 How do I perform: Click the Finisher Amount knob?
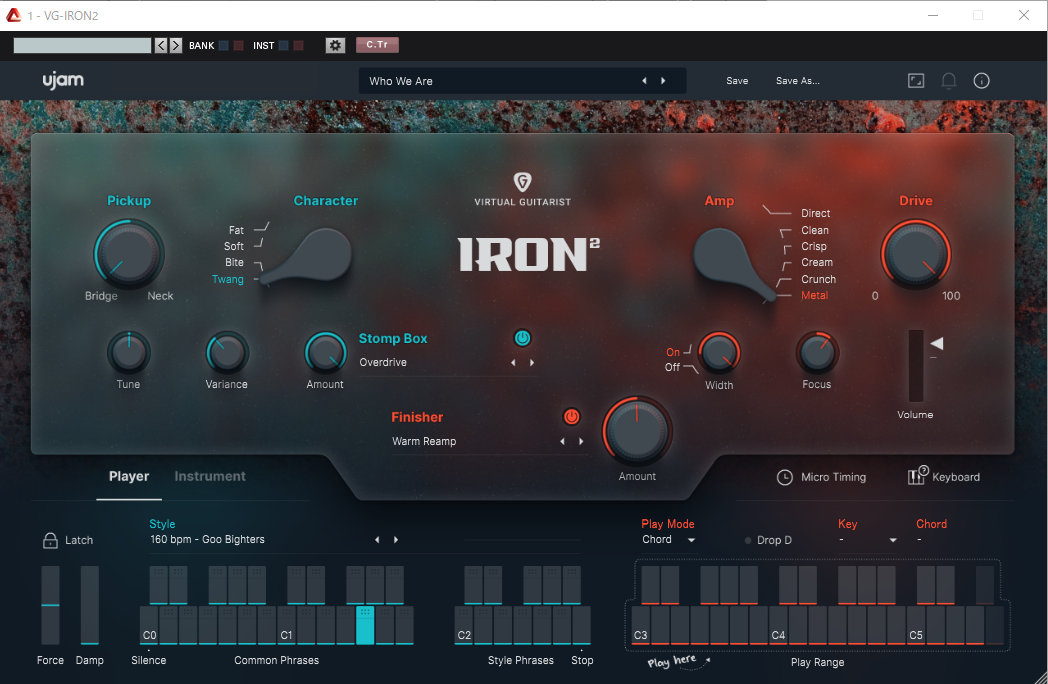point(637,431)
